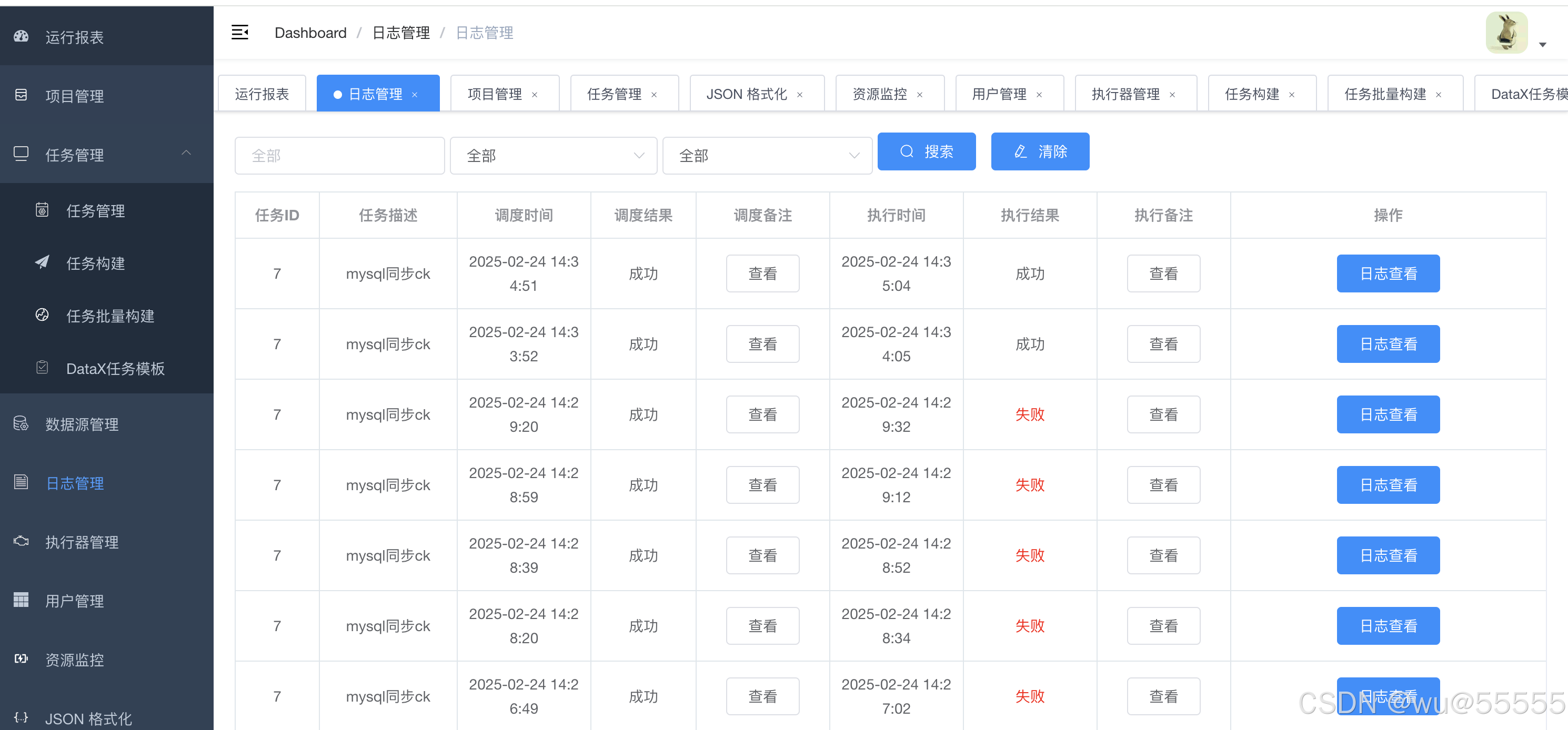Click the 搜索 search button
Image resolution: width=1568 pixels, height=730 pixels.
927,151
